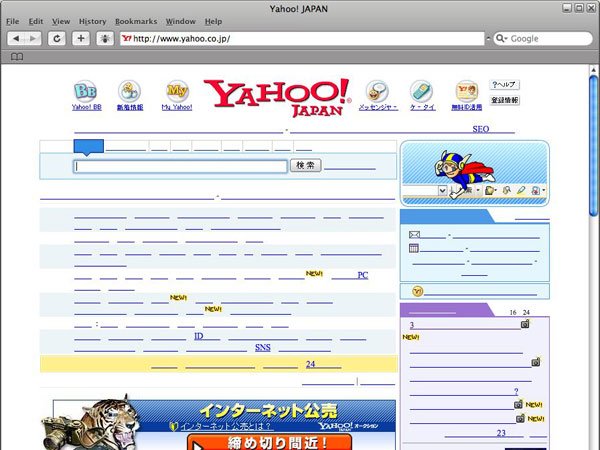Click the address bar showing http://www.yahoo.co.jp/

pos(302,39)
